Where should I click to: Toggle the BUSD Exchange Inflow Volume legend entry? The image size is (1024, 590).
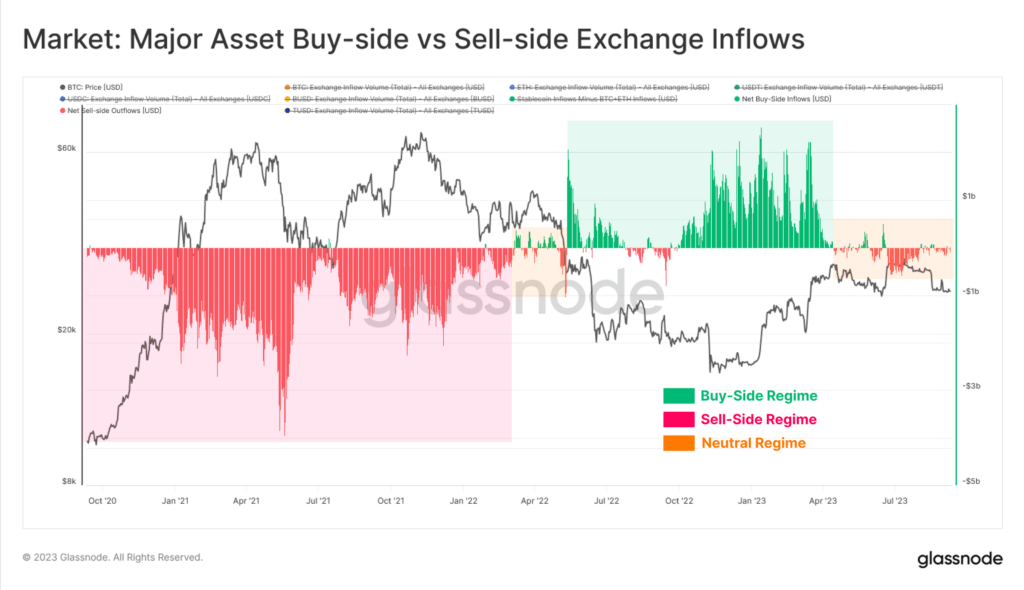tap(389, 99)
